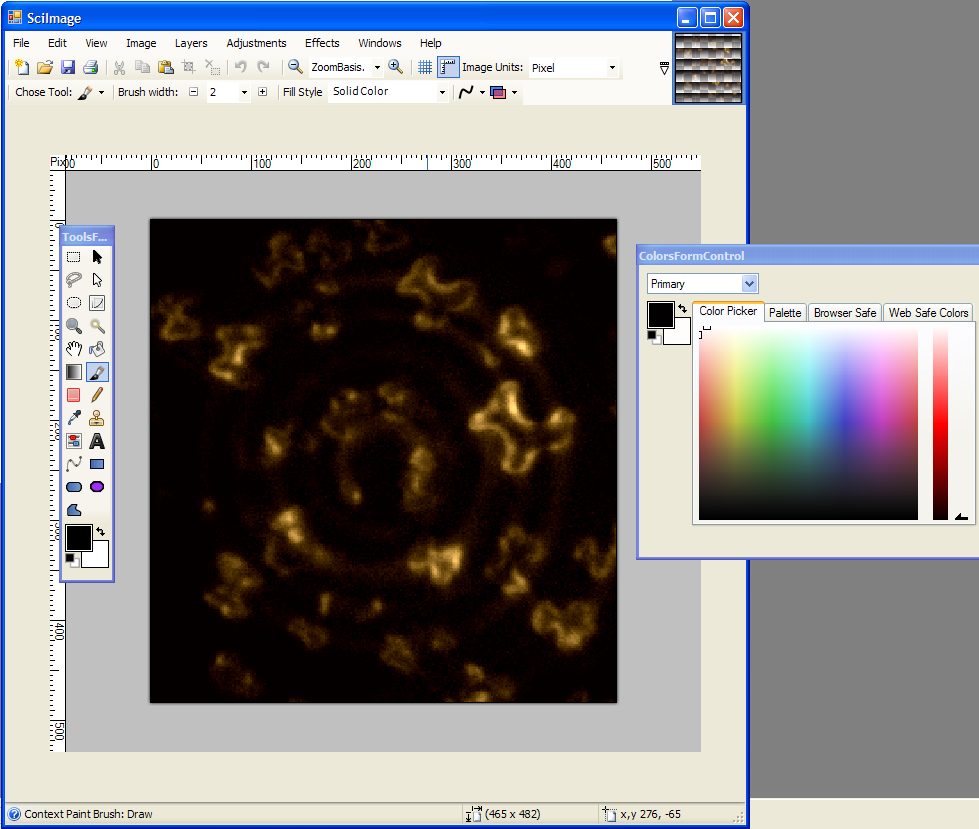Screen dimensions: 979x829
Task: Decrease brush width with minus button
Action: tap(194, 92)
